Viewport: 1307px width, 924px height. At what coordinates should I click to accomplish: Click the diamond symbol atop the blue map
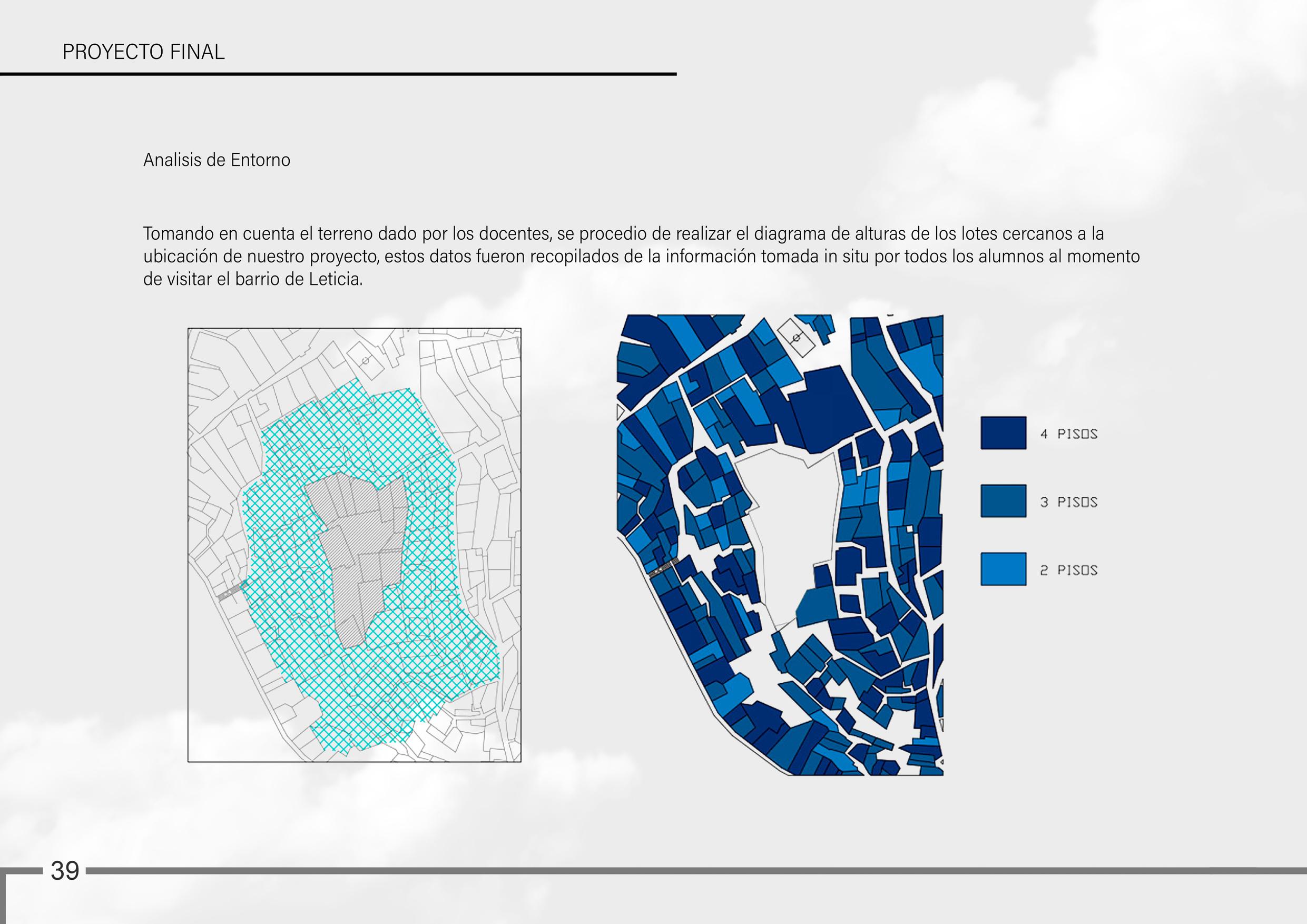(797, 338)
